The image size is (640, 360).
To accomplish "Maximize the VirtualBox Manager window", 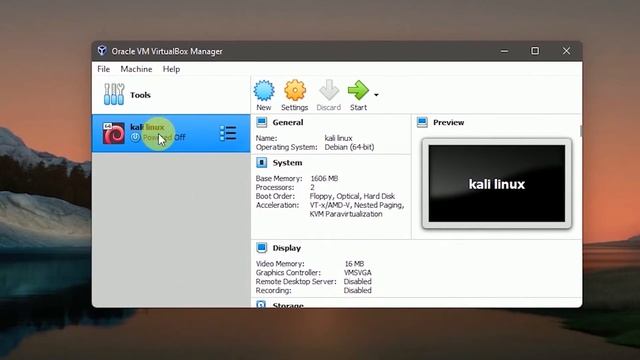I will pos(535,51).
